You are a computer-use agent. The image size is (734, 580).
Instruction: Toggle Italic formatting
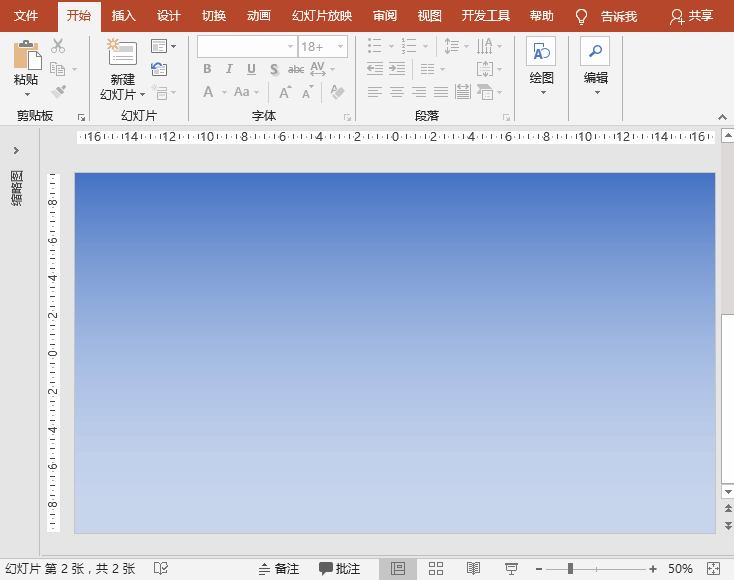pos(229,69)
